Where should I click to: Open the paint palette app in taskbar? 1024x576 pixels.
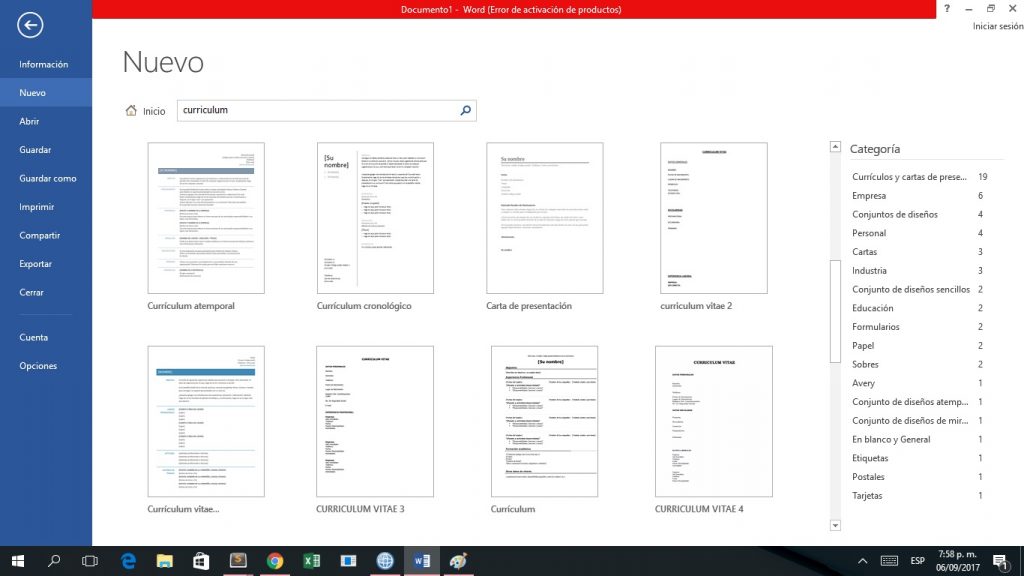pos(458,561)
